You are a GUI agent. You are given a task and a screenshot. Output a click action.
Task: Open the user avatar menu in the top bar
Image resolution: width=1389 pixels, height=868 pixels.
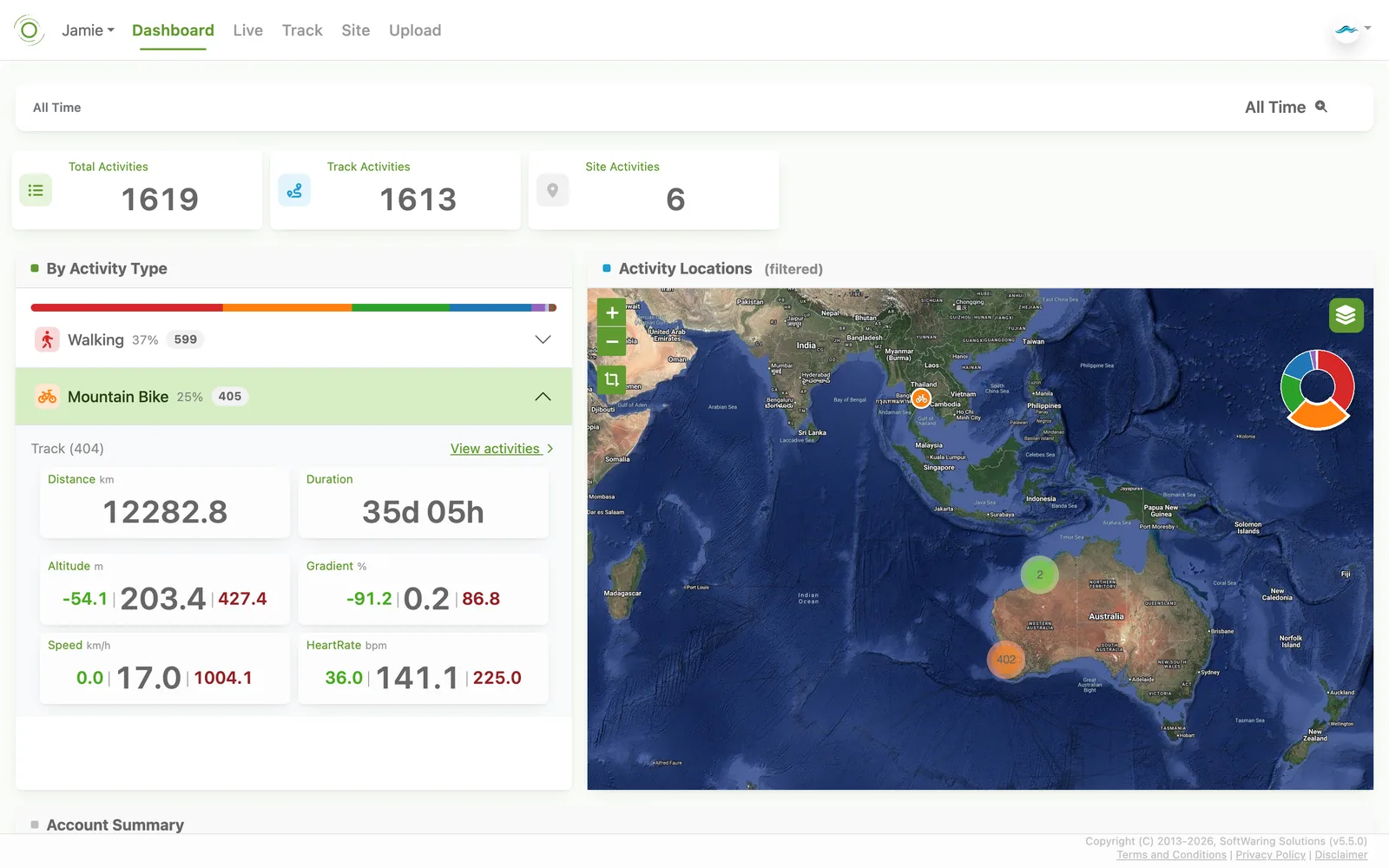click(1352, 30)
